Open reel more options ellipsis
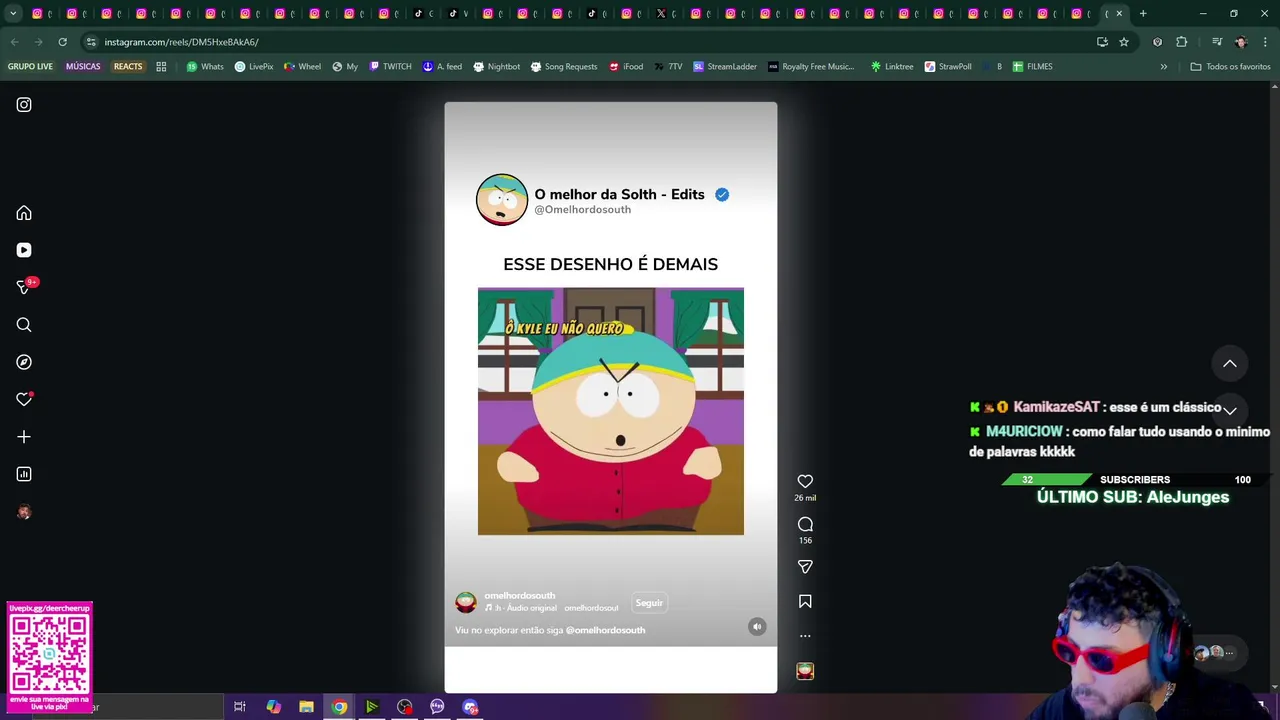The width and height of the screenshot is (1280, 720). 805,636
